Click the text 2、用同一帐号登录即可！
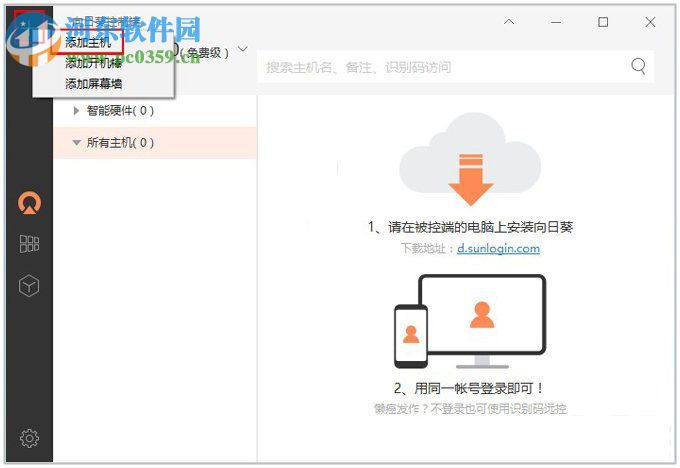 (468, 388)
